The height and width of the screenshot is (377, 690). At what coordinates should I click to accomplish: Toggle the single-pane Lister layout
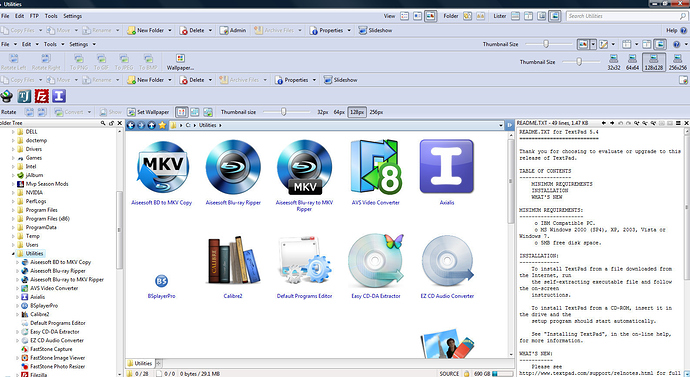515,16
